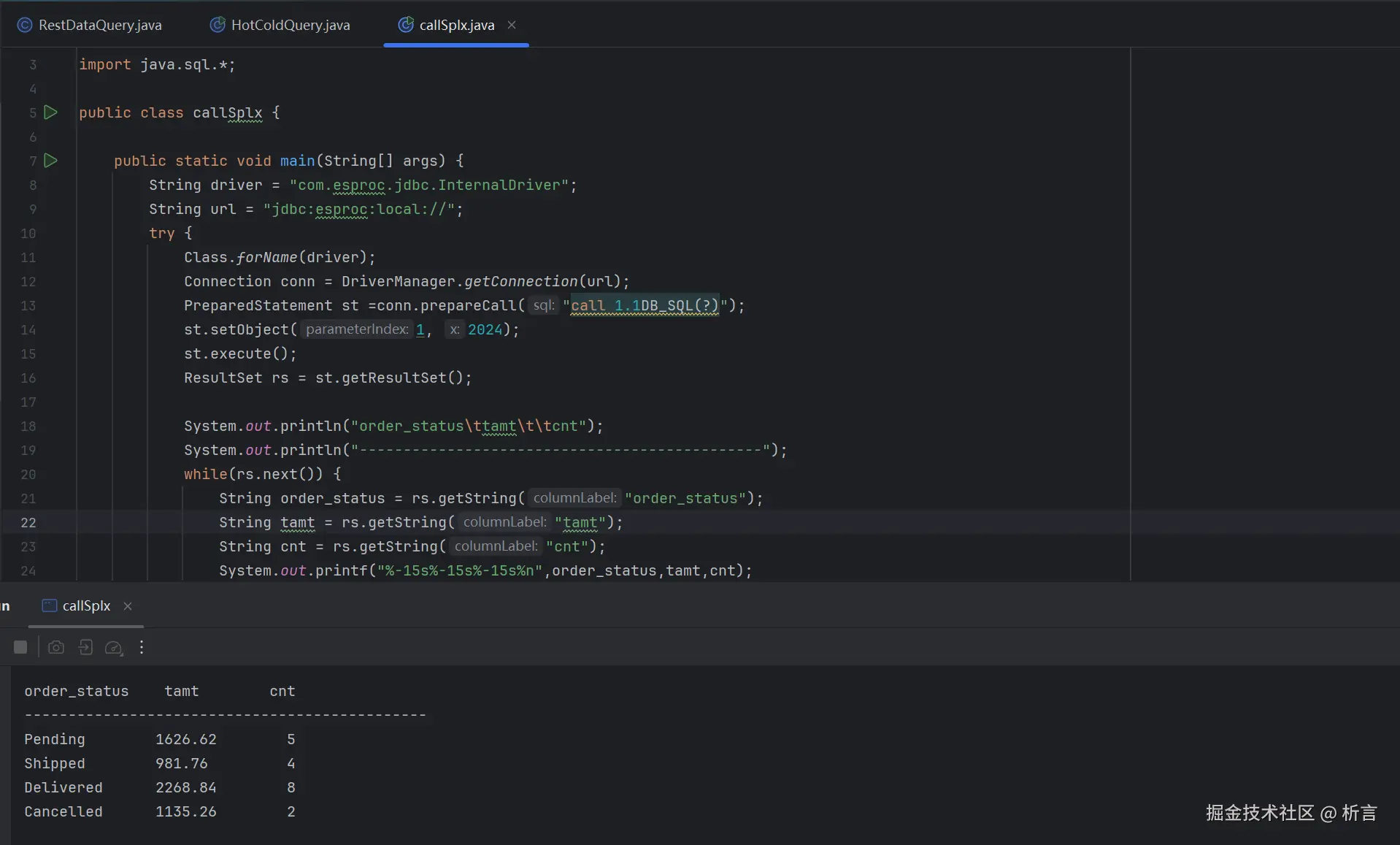Open the profiler gauge dropdown in Run toolbar

click(x=114, y=647)
